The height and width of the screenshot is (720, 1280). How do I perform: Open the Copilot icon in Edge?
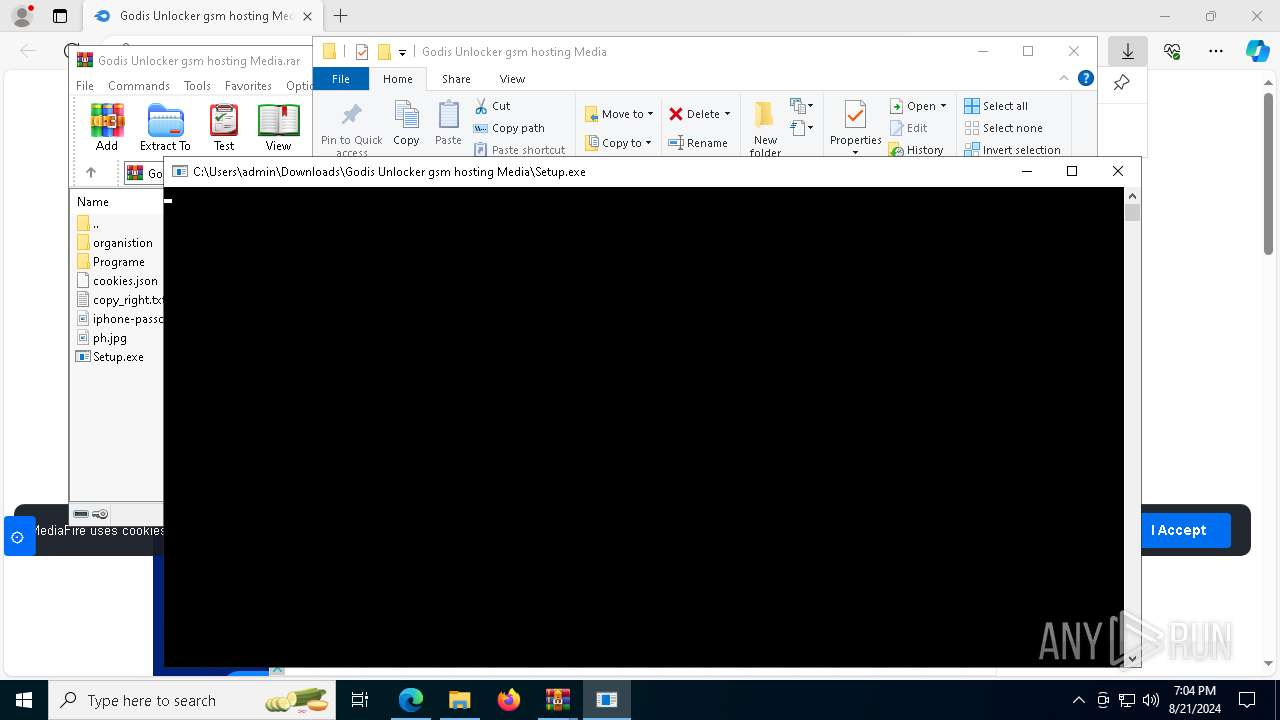(1258, 51)
